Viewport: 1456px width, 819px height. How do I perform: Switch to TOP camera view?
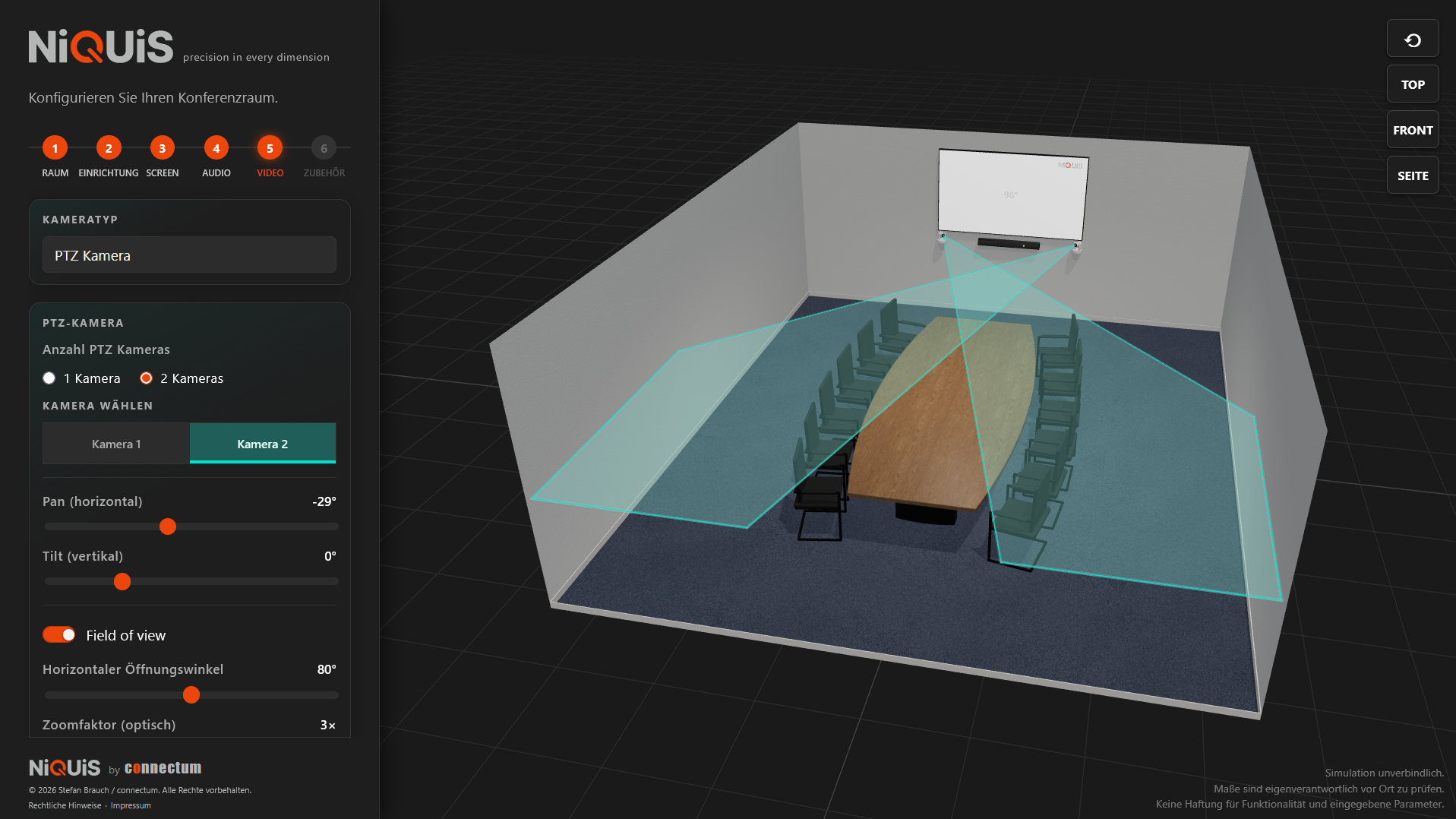[x=1413, y=84]
